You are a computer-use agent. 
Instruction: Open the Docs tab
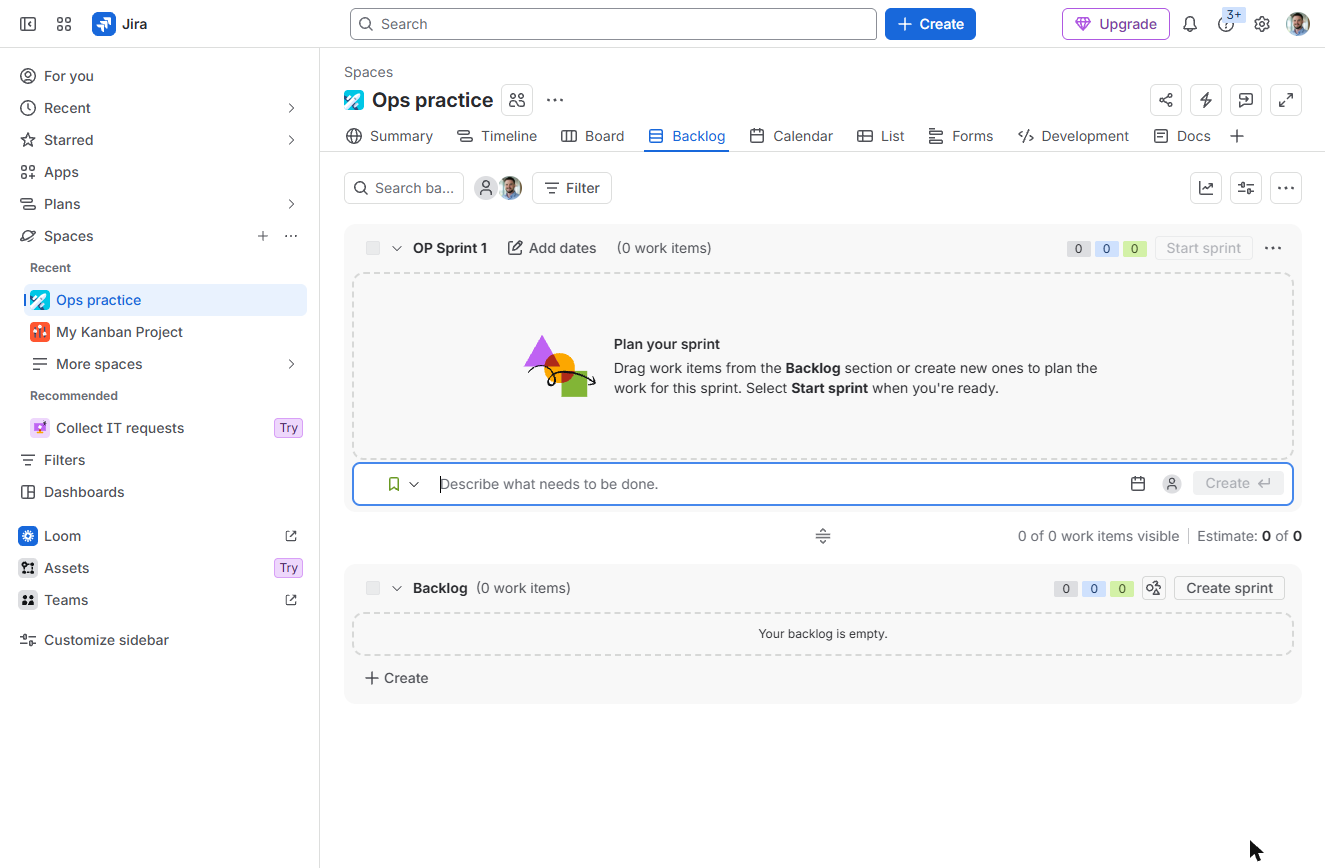(1182, 136)
